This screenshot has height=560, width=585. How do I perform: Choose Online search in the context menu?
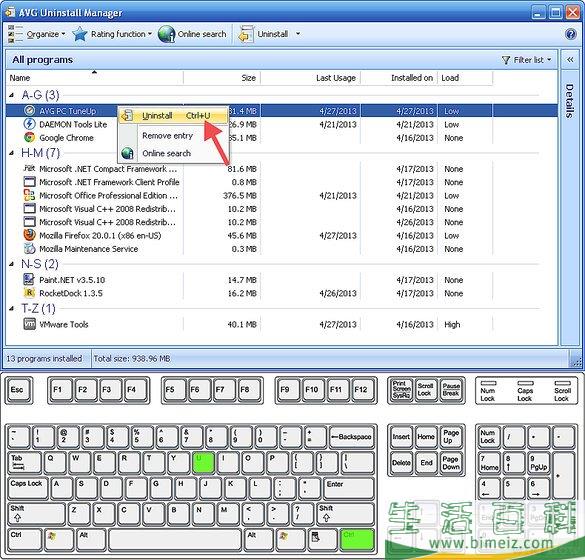(166, 153)
